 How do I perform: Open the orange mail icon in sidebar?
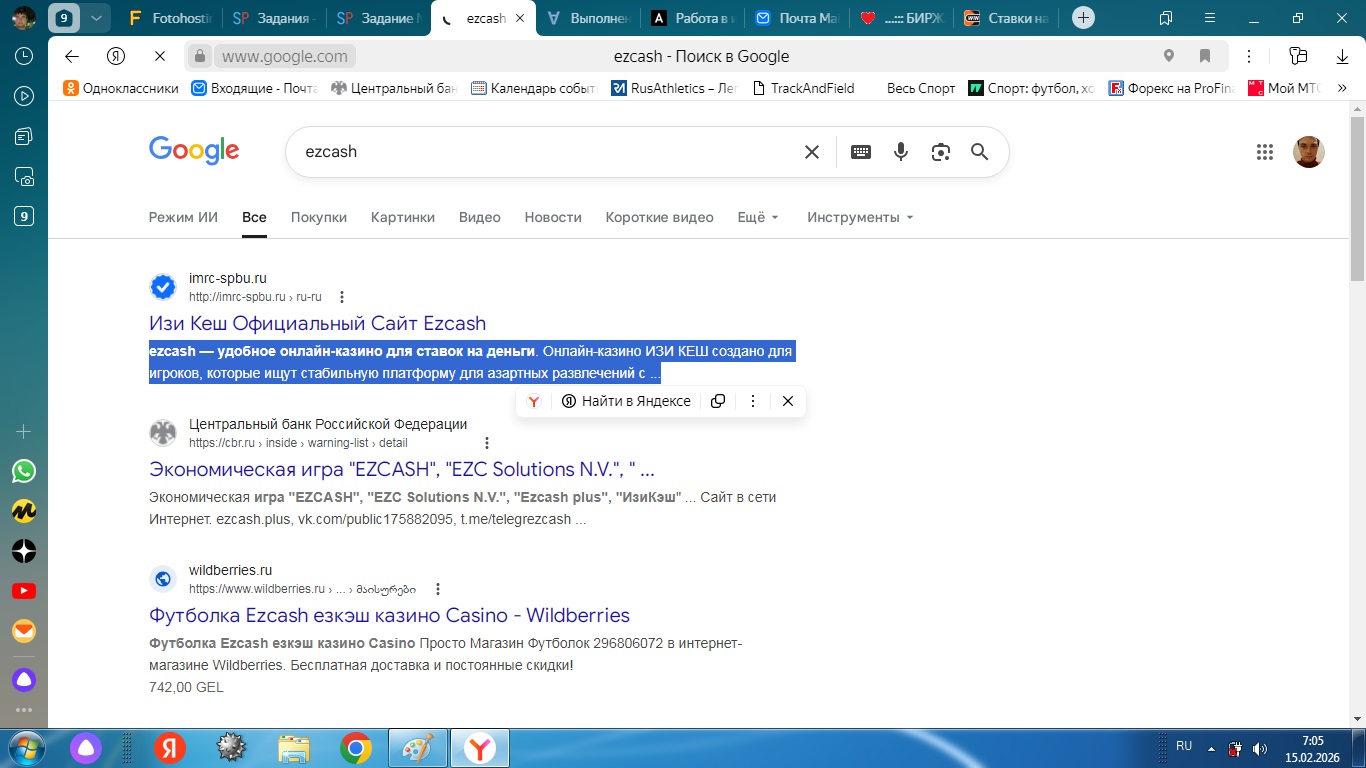click(x=24, y=631)
